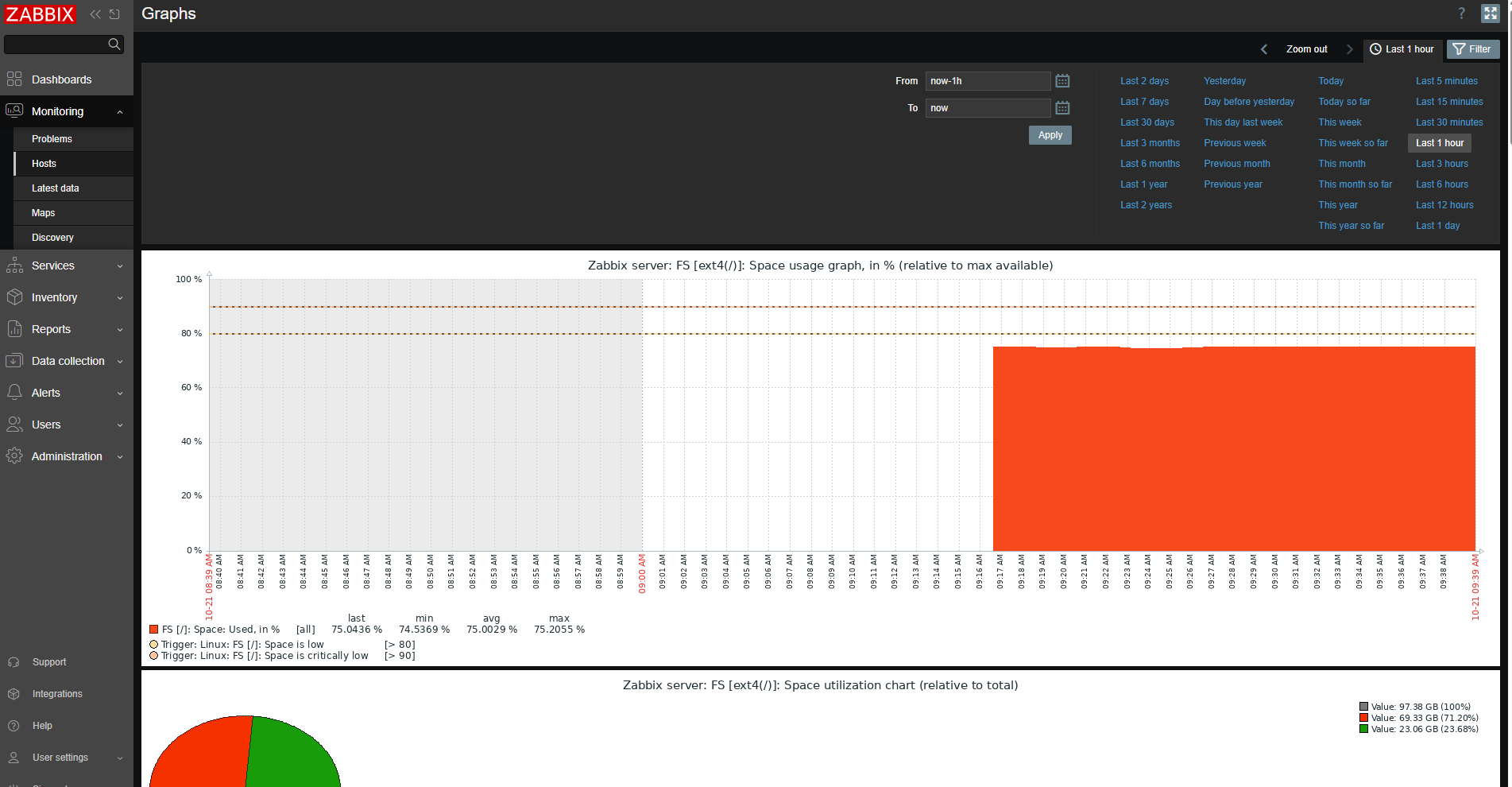Toggle the Filter tab
Screen dimensions: 1512x787
pos(1472,49)
